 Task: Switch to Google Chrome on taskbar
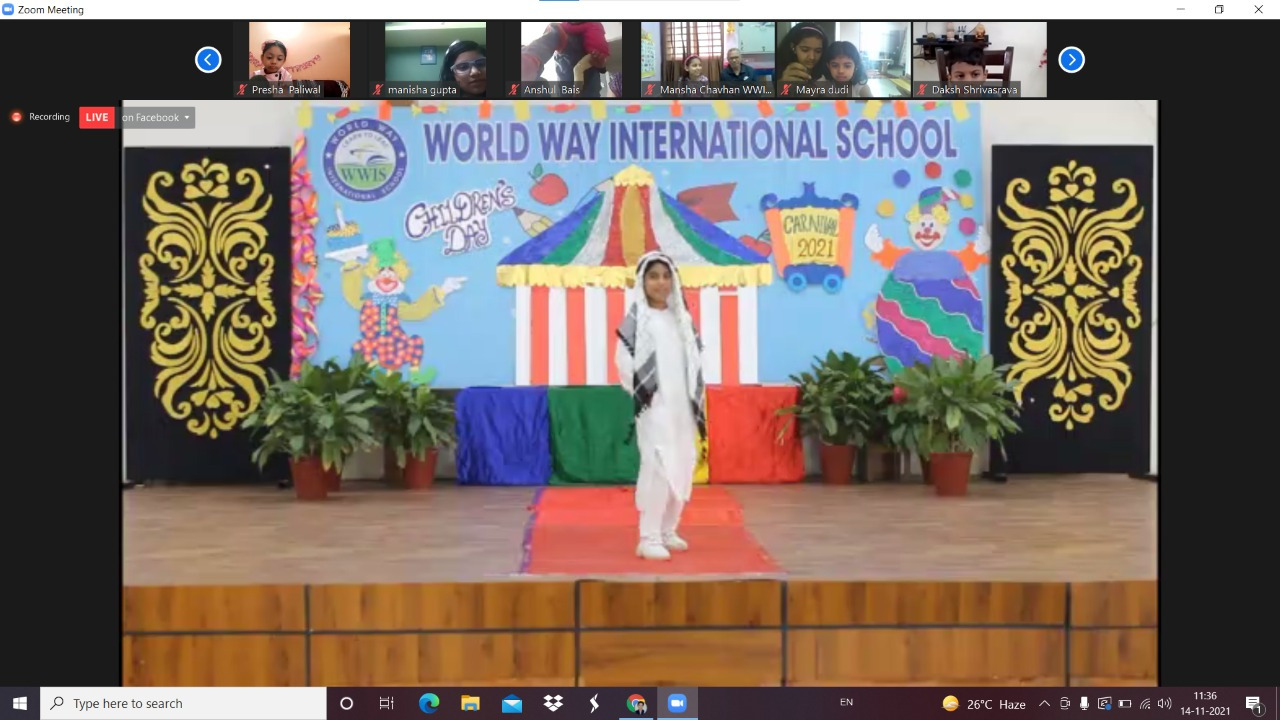[x=636, y=704]
